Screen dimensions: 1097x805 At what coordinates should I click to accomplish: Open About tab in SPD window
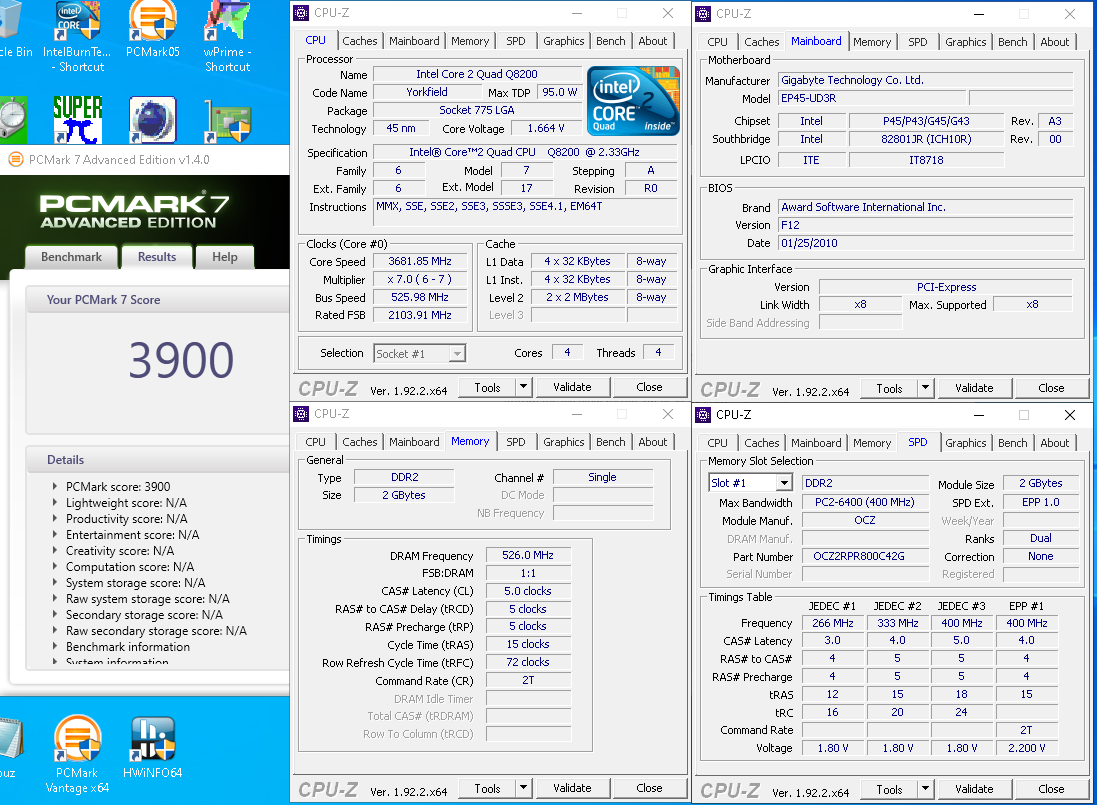pos(1054,443)
